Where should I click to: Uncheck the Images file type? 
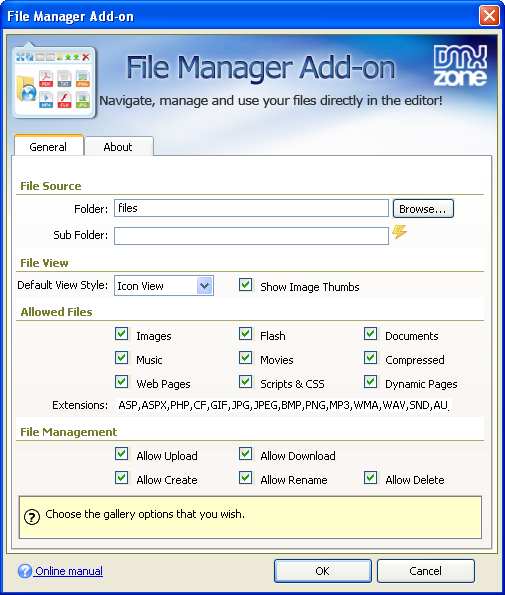tap(121, 334)
